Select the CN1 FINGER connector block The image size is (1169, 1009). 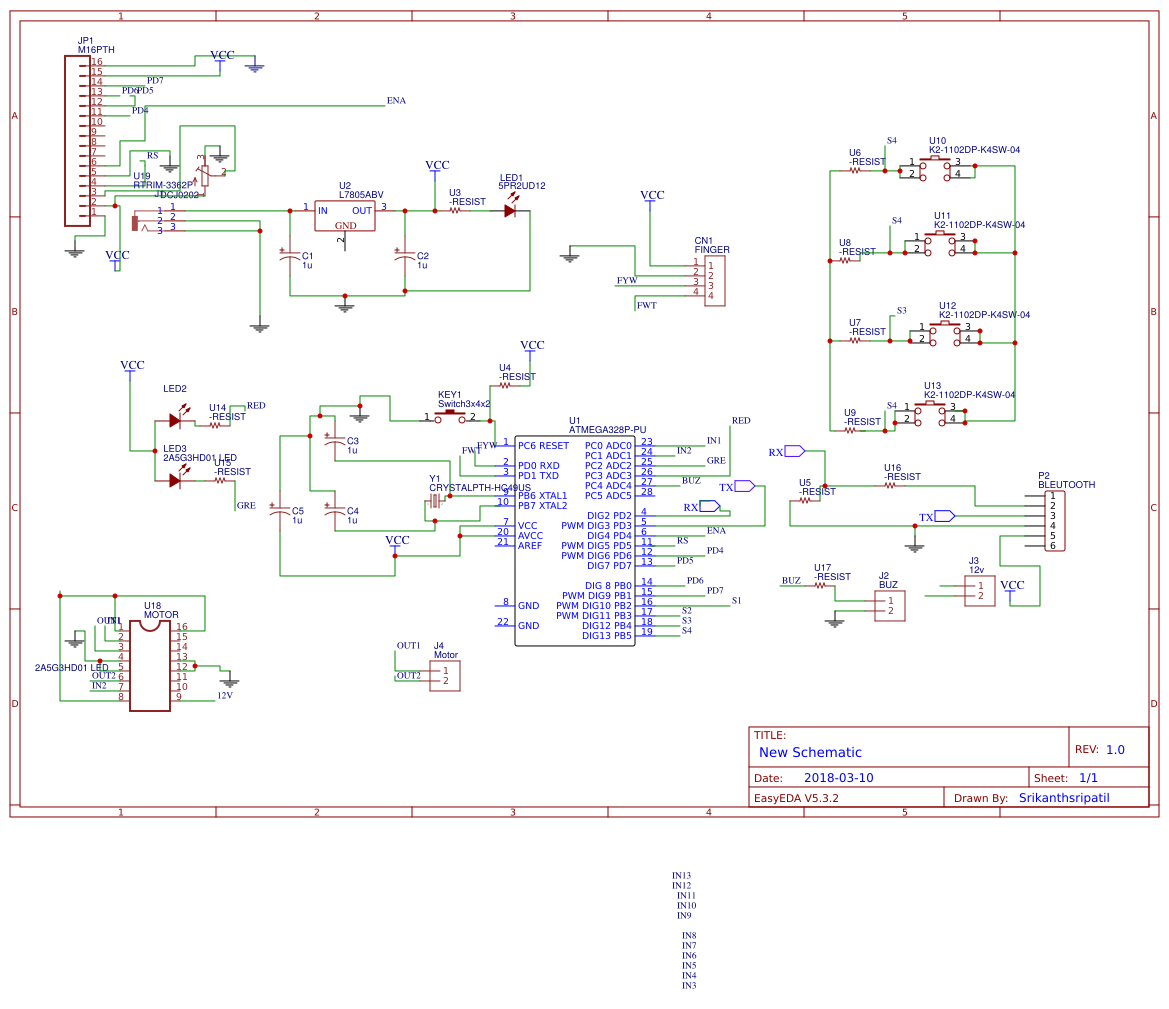tap(714, 281)
